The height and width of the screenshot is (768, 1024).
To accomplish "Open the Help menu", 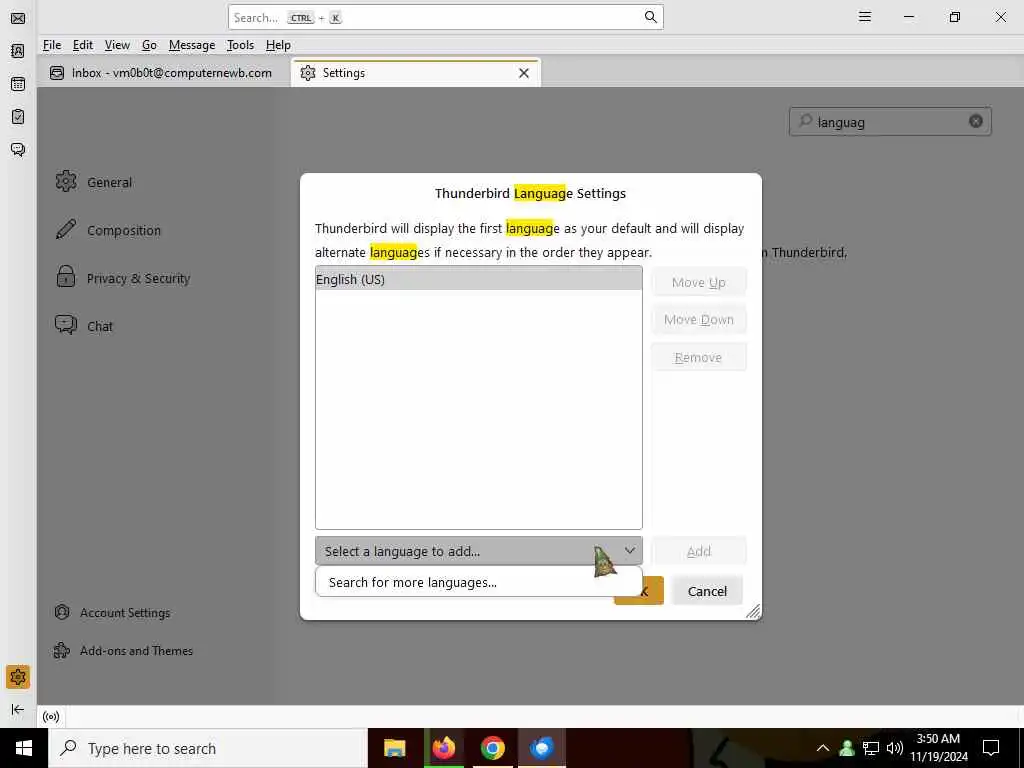I will pos(278,45).
